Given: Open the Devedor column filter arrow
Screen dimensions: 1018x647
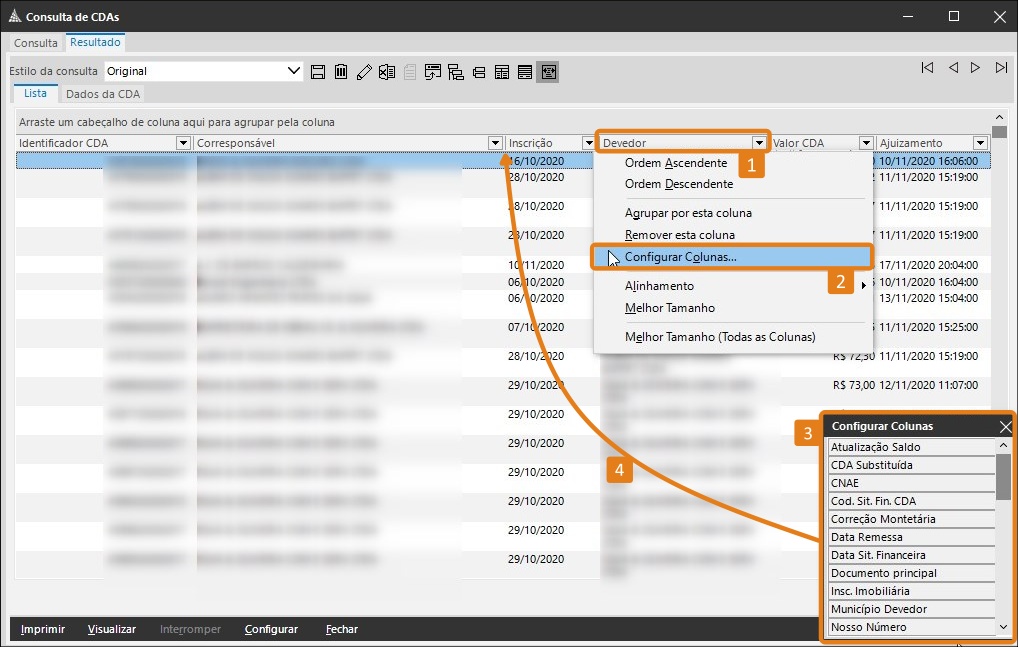Looking at the screenshot, I should (759, 143).
